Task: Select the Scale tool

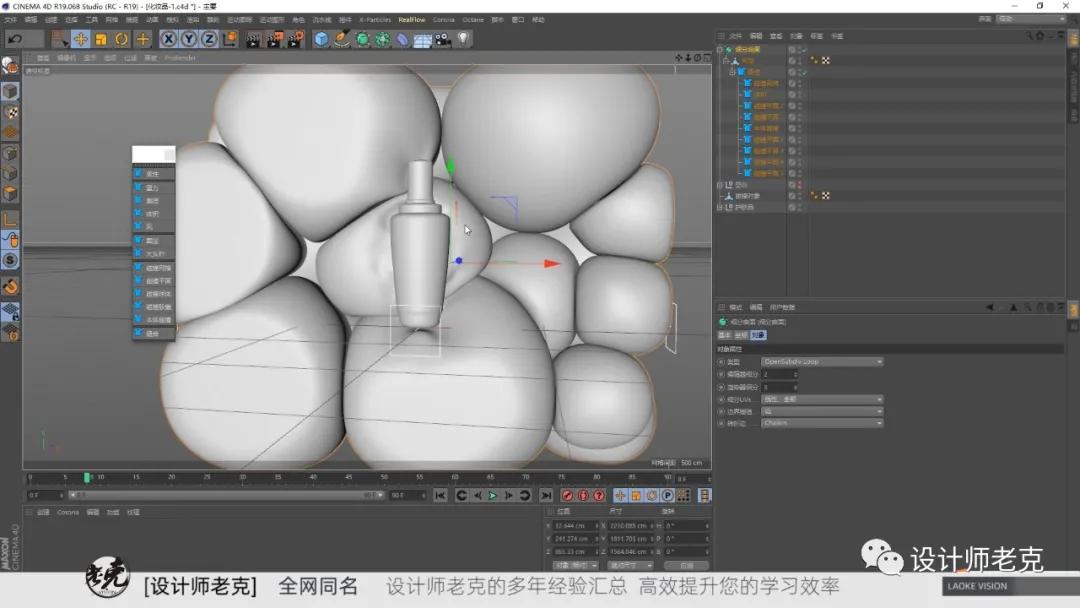Action: 101,39
